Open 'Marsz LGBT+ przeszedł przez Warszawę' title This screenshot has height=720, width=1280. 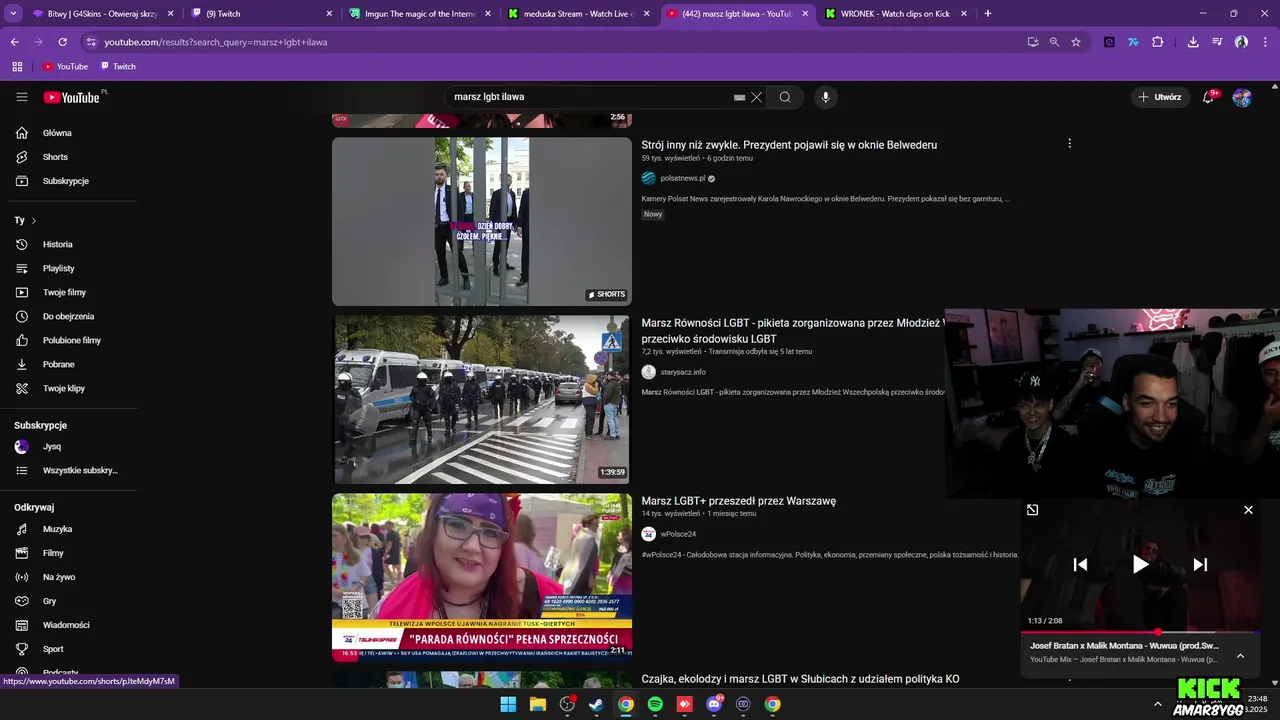738,501
